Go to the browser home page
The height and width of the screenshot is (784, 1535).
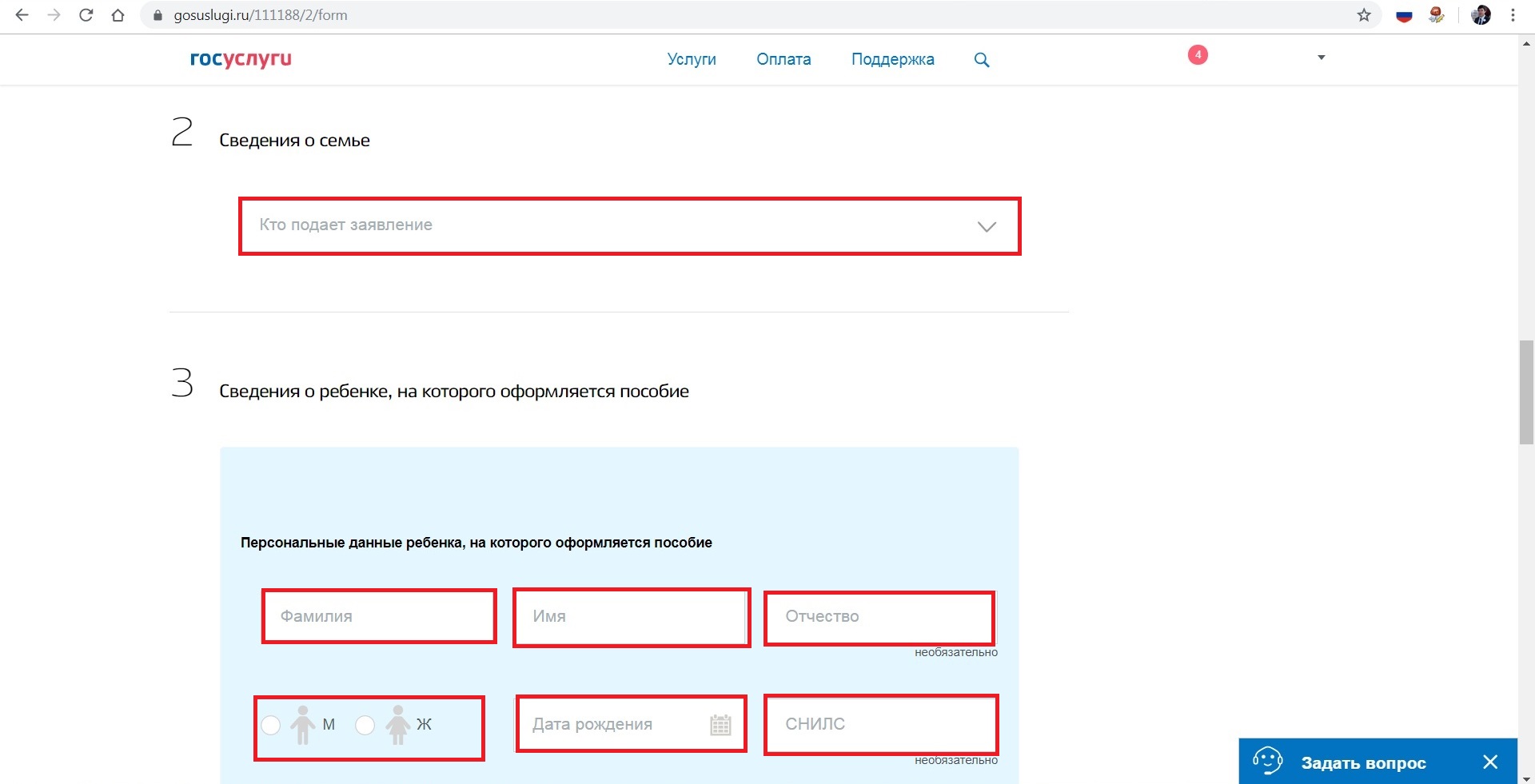[118, 15]
